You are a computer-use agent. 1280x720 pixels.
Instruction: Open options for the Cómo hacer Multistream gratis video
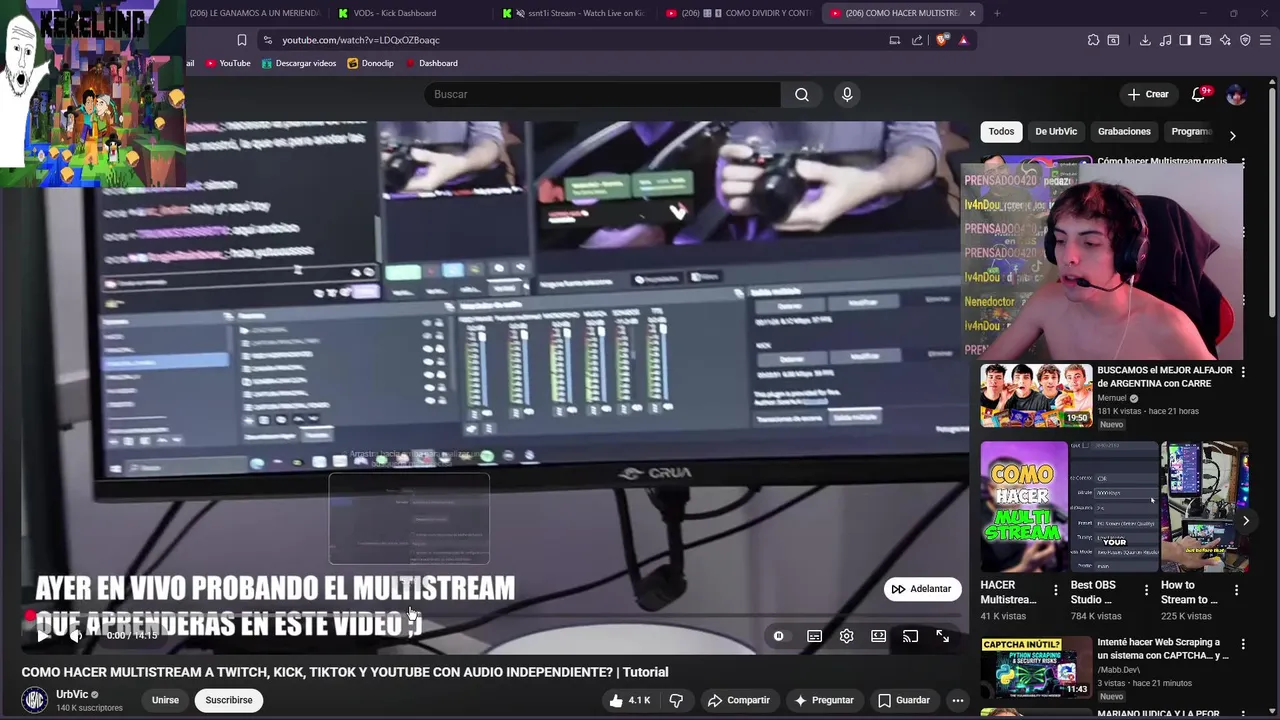point(1243,162)
